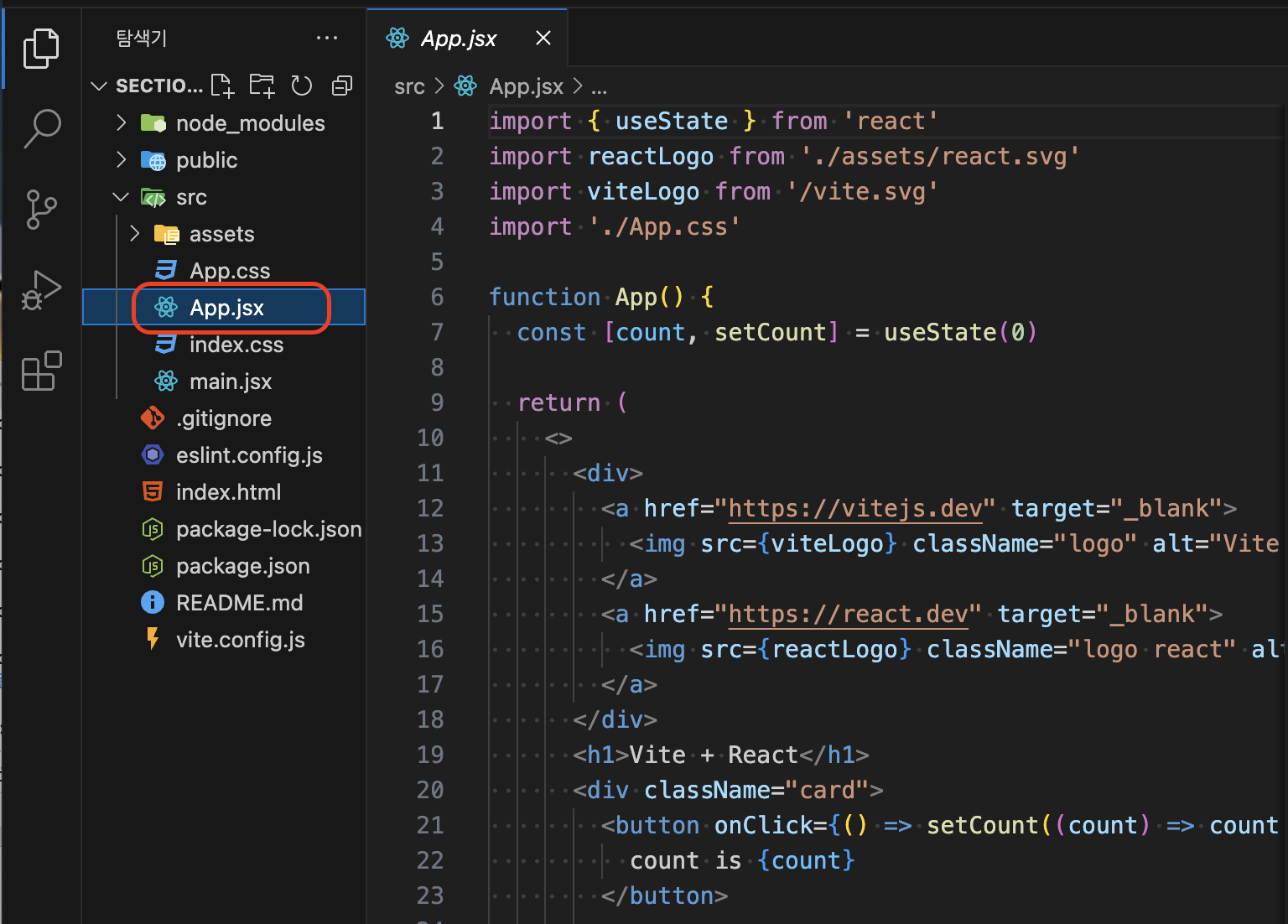
Task: Collapse the SECTIO... project root section
Action: pyautogui.click(x=99, y=86)
